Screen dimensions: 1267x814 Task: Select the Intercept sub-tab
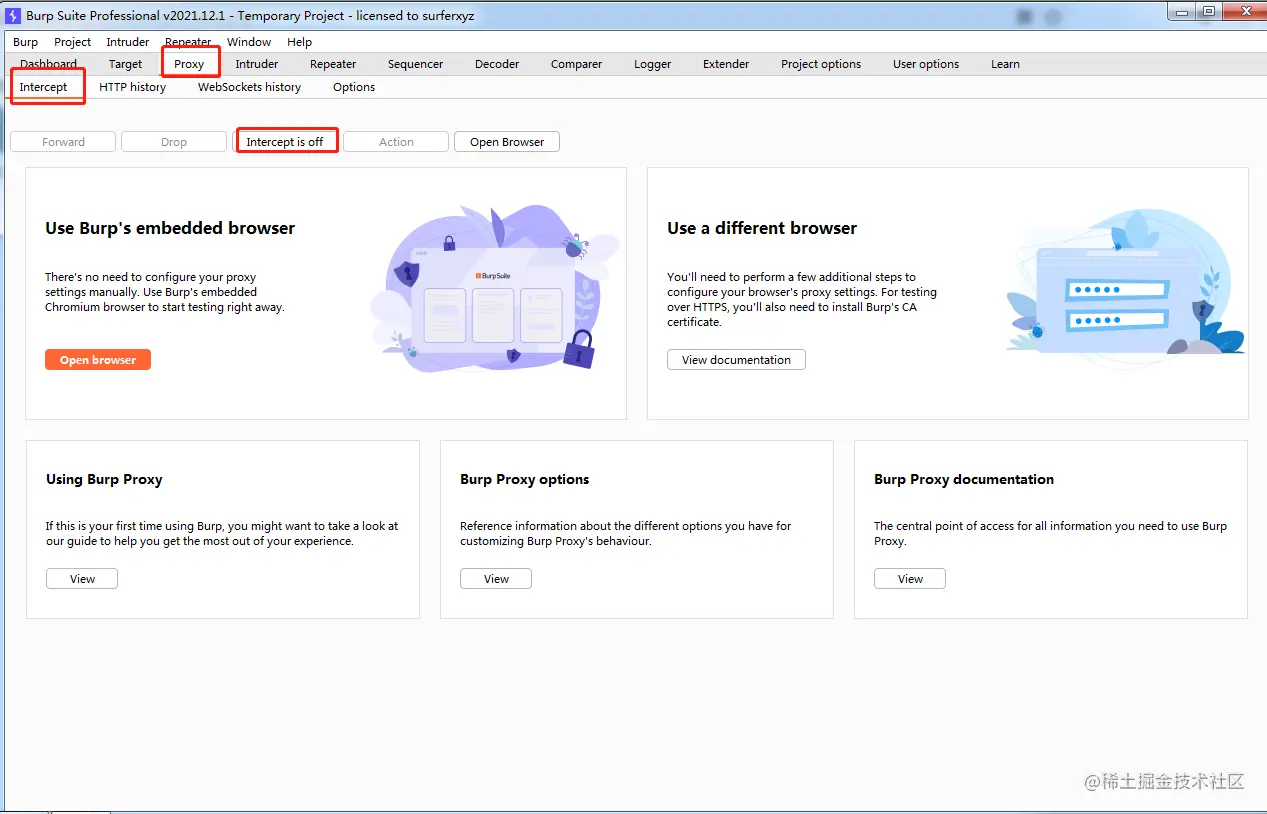(x=44, y=87)
